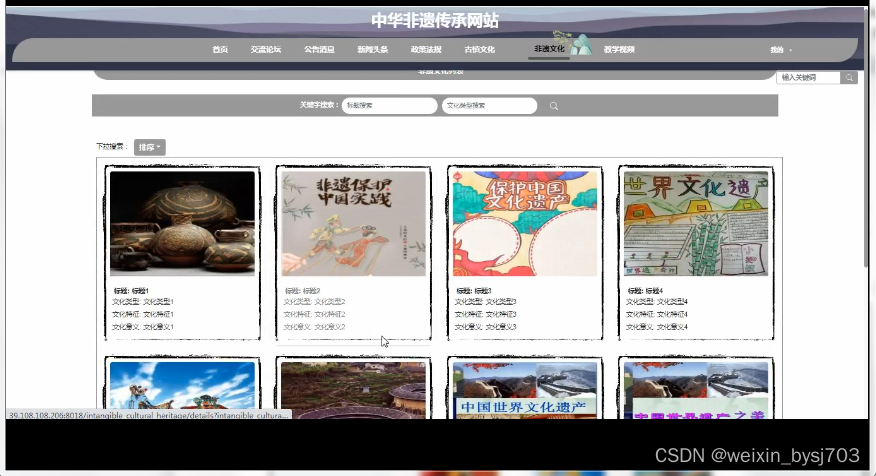The image size is (876, 476).
Task: Click the top-right keyword search magnifier button
Action: (849, 78)
